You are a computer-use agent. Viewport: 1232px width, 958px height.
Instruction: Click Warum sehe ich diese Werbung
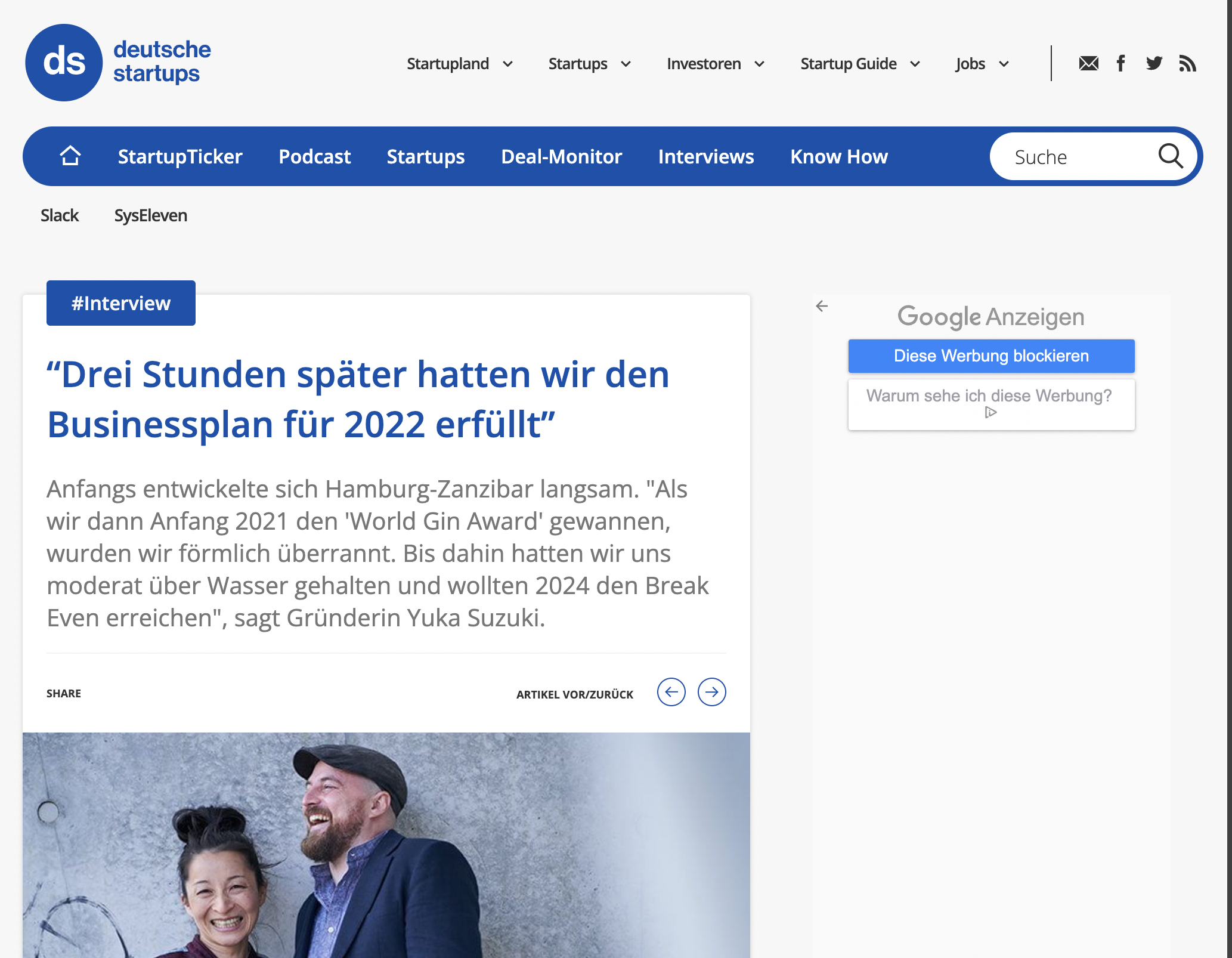point(991,404)
